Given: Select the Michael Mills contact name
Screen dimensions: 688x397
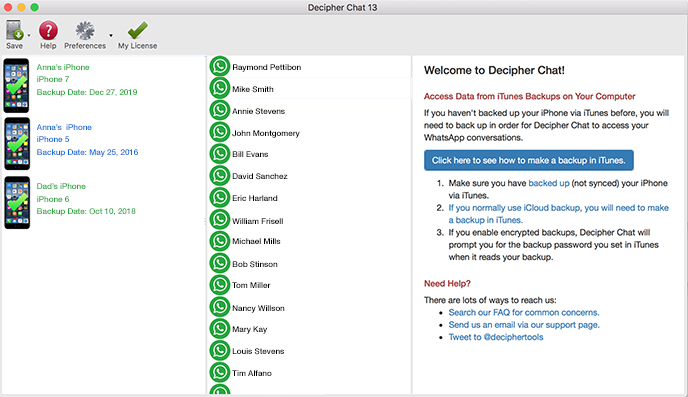Looking at the screenshot, I should [x=256, y=241].
